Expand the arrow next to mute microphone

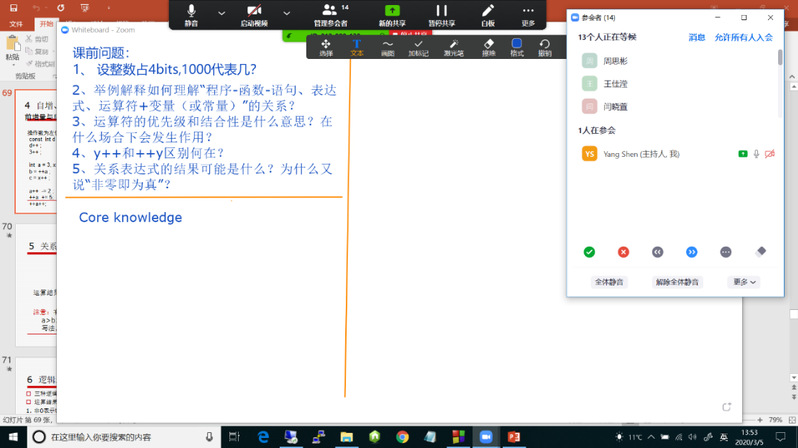coord(221,14)
